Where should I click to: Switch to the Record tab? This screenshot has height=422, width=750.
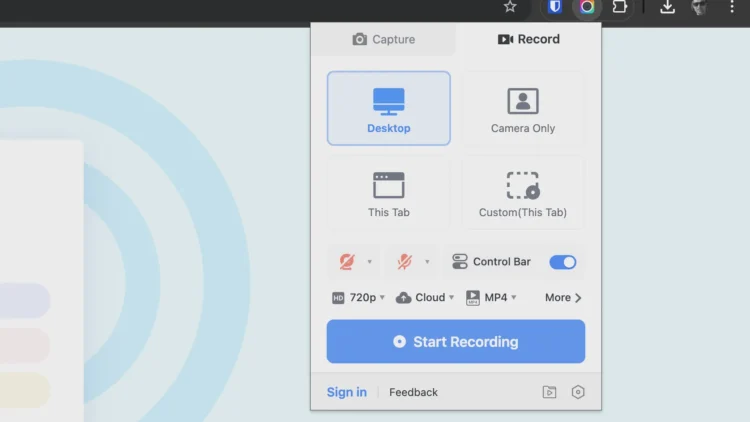[x=529, y=39]
